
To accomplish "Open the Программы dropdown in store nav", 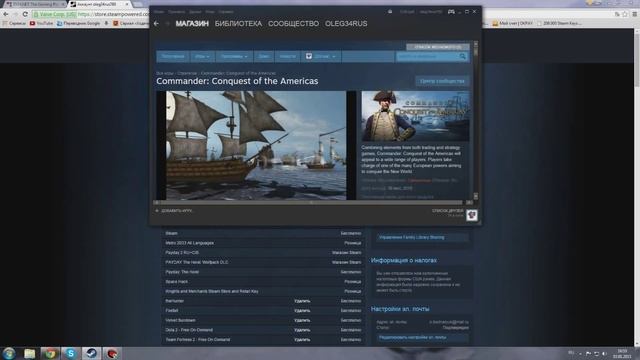I will [x=234, y=56].
